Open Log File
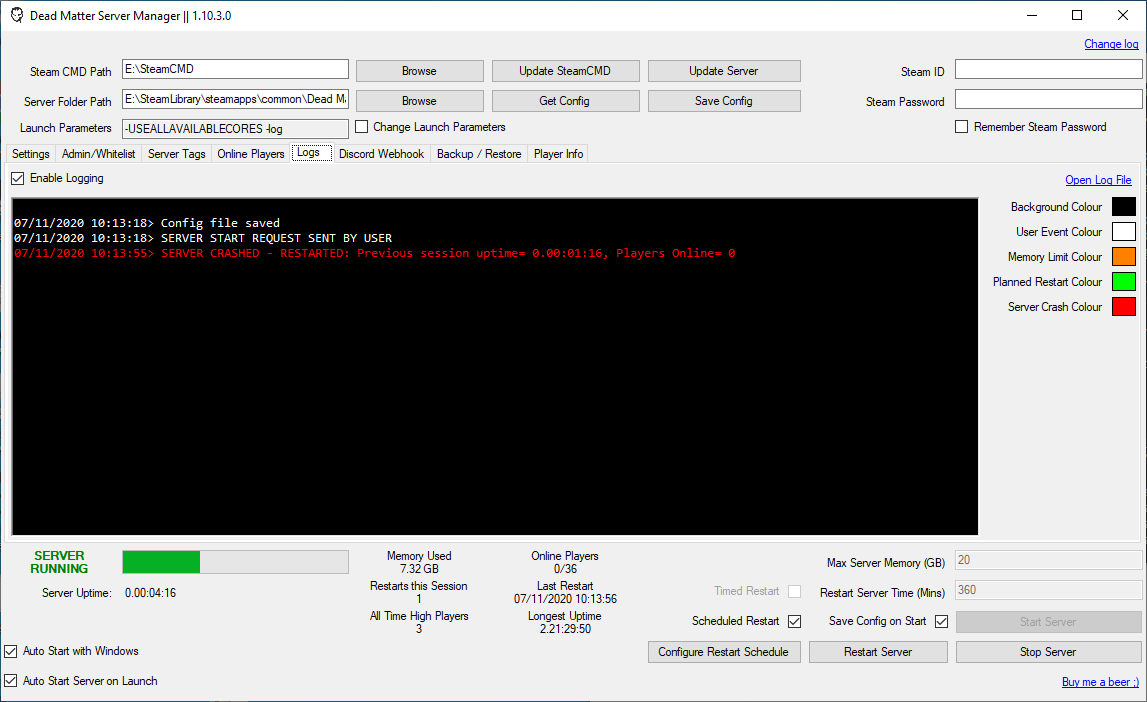The width and height of the screenshot is (1147, 702). (1098, 179)
